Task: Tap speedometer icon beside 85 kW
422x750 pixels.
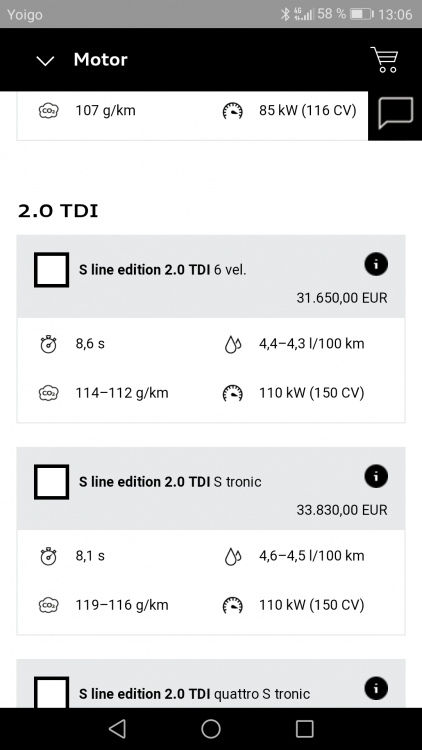Action: pos(233,111)
